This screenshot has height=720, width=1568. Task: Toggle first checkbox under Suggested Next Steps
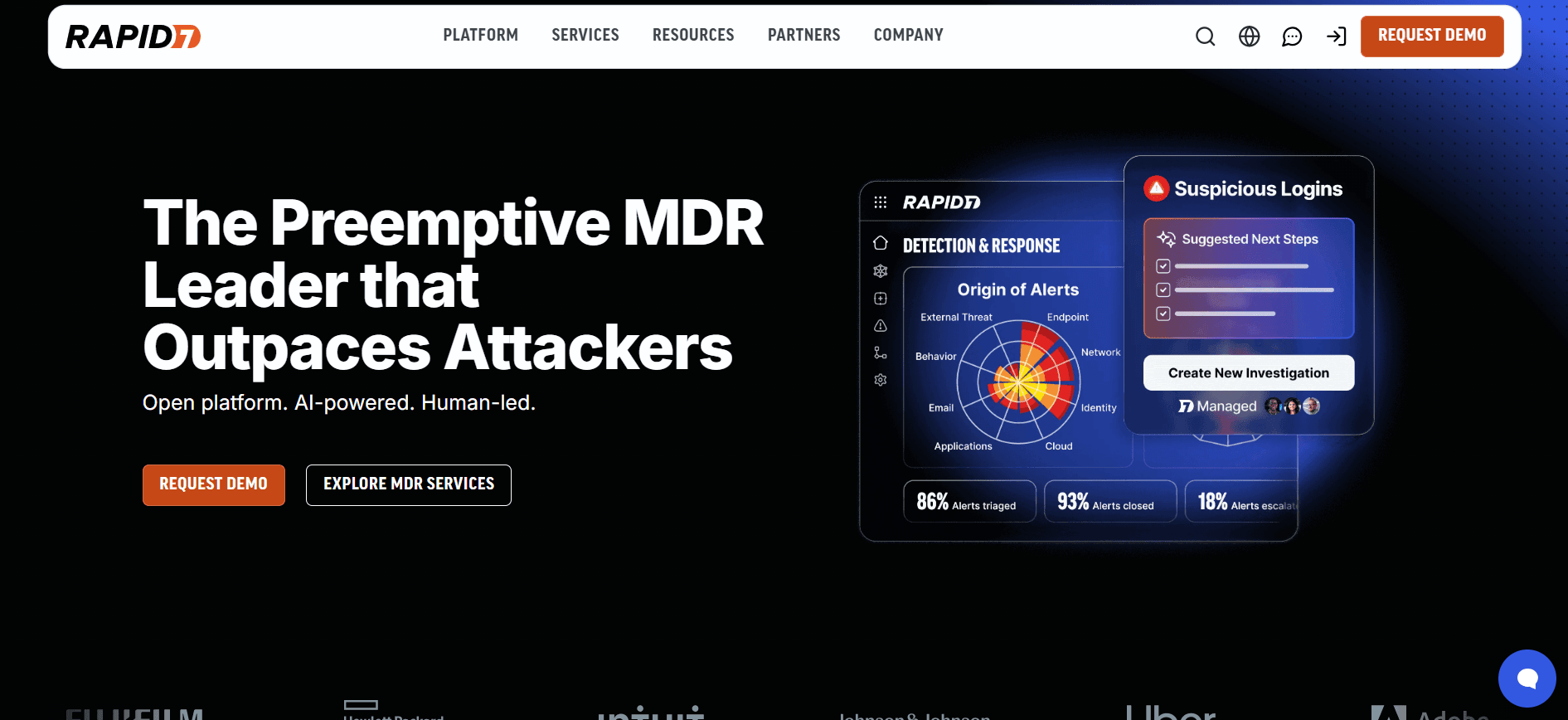(x=1163, y=266)
